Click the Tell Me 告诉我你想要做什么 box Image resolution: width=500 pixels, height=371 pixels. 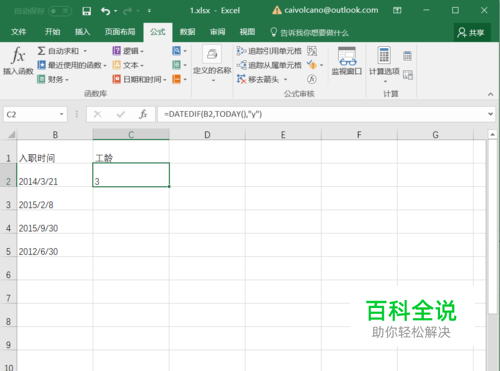tap(309, 32)
